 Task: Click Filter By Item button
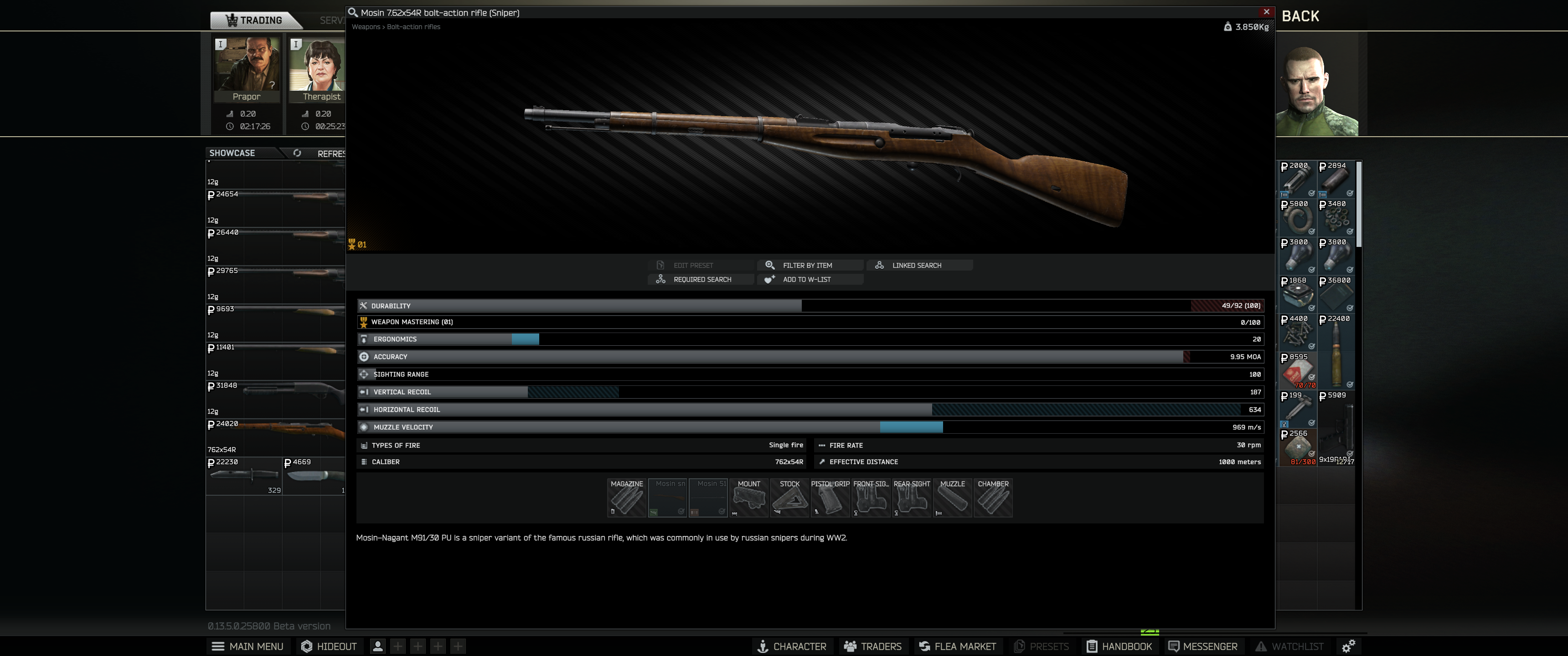click(x=807, y=265)
